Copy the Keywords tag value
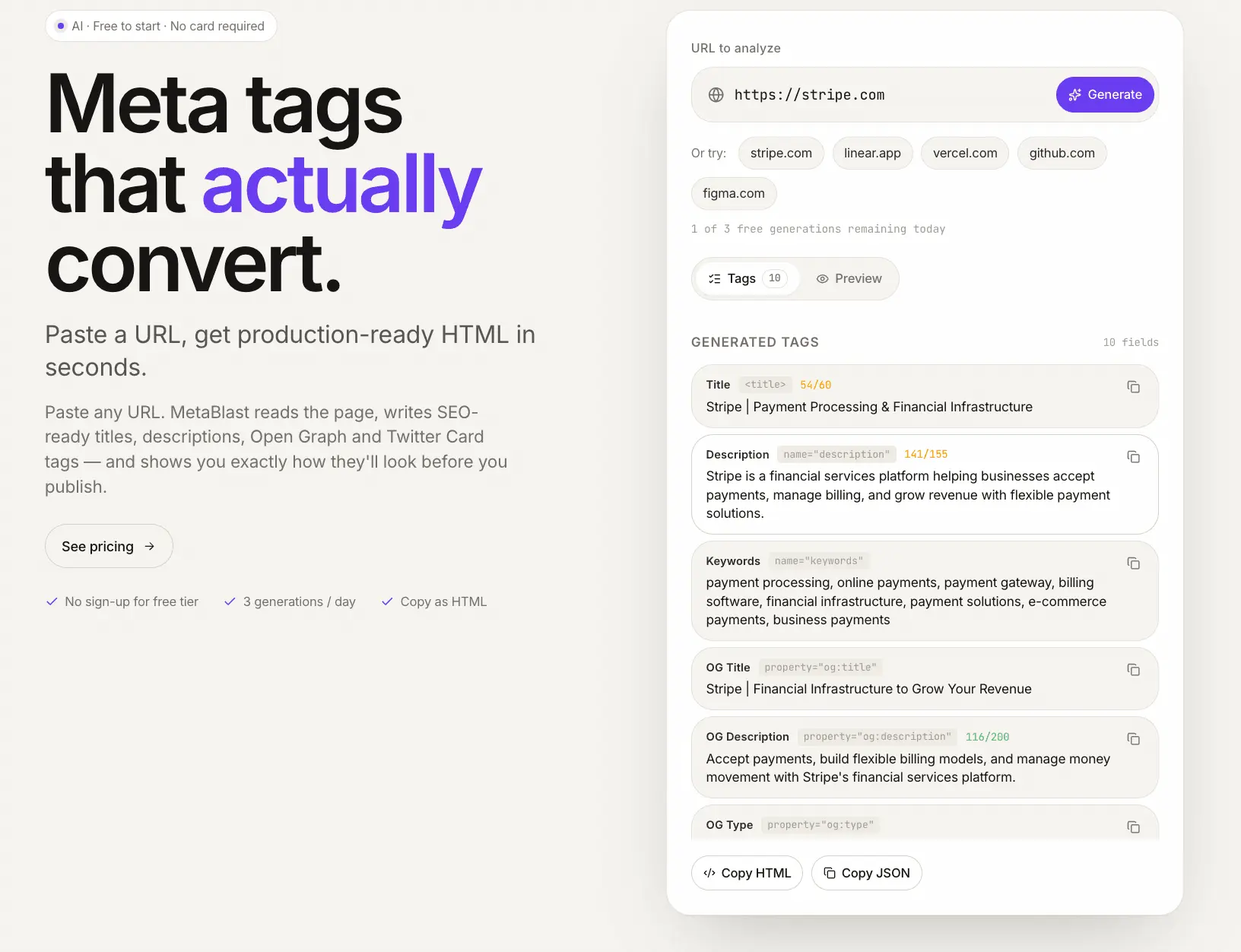The image size is (1241, 952). tap(1133, 563)
